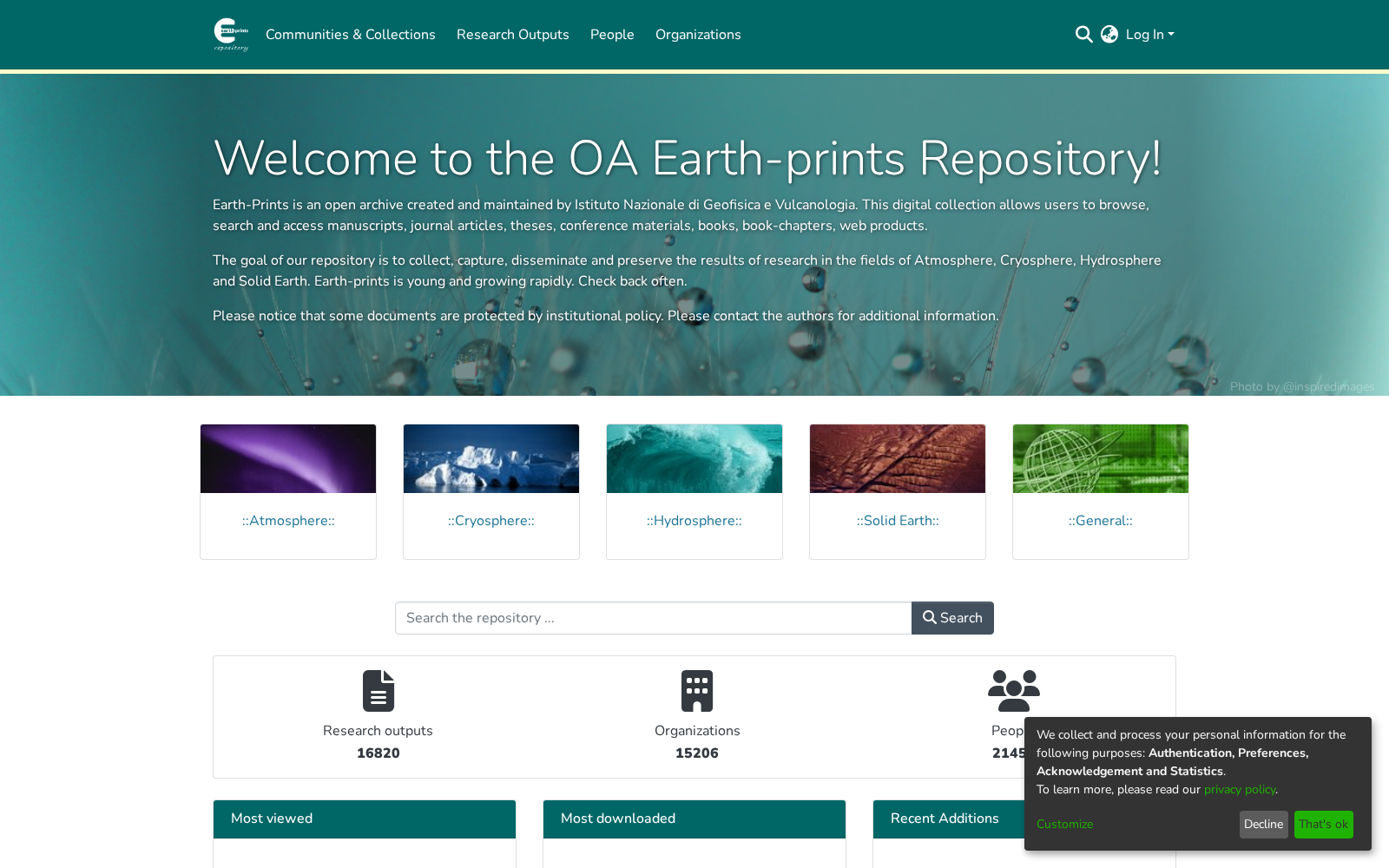Click the Search button
Viewport: 1389px width, 868px height.
(x=952, y=618)
